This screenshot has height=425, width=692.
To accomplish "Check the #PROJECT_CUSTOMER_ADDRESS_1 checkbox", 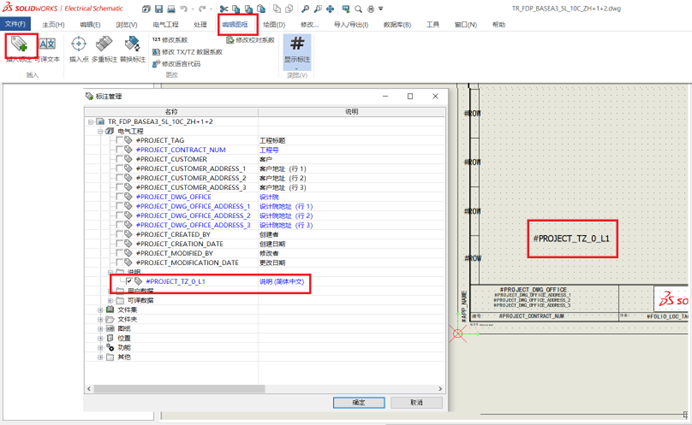I will tap(119, 168).
